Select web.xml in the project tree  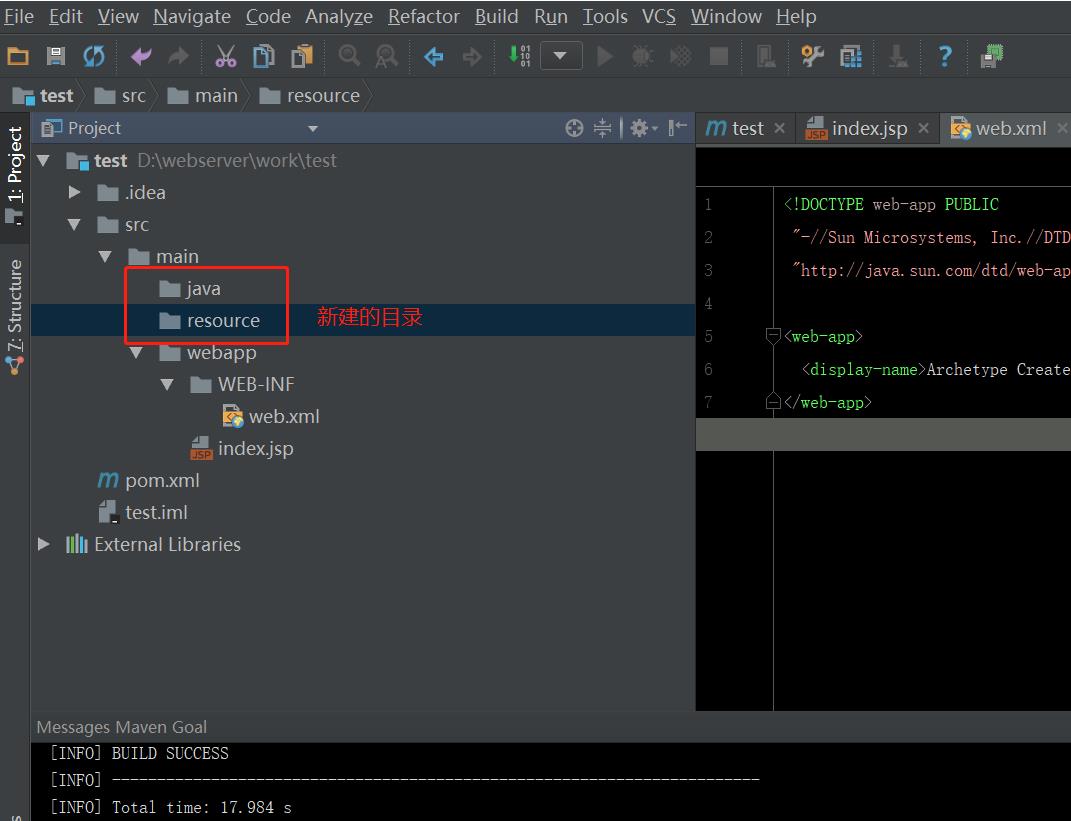pyautogui.click(x=271, y=416)
